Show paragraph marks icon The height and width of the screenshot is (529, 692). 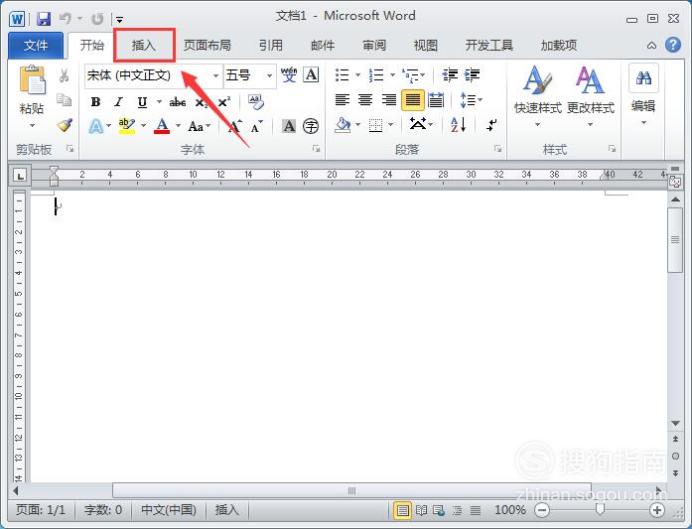click(491, 125)
